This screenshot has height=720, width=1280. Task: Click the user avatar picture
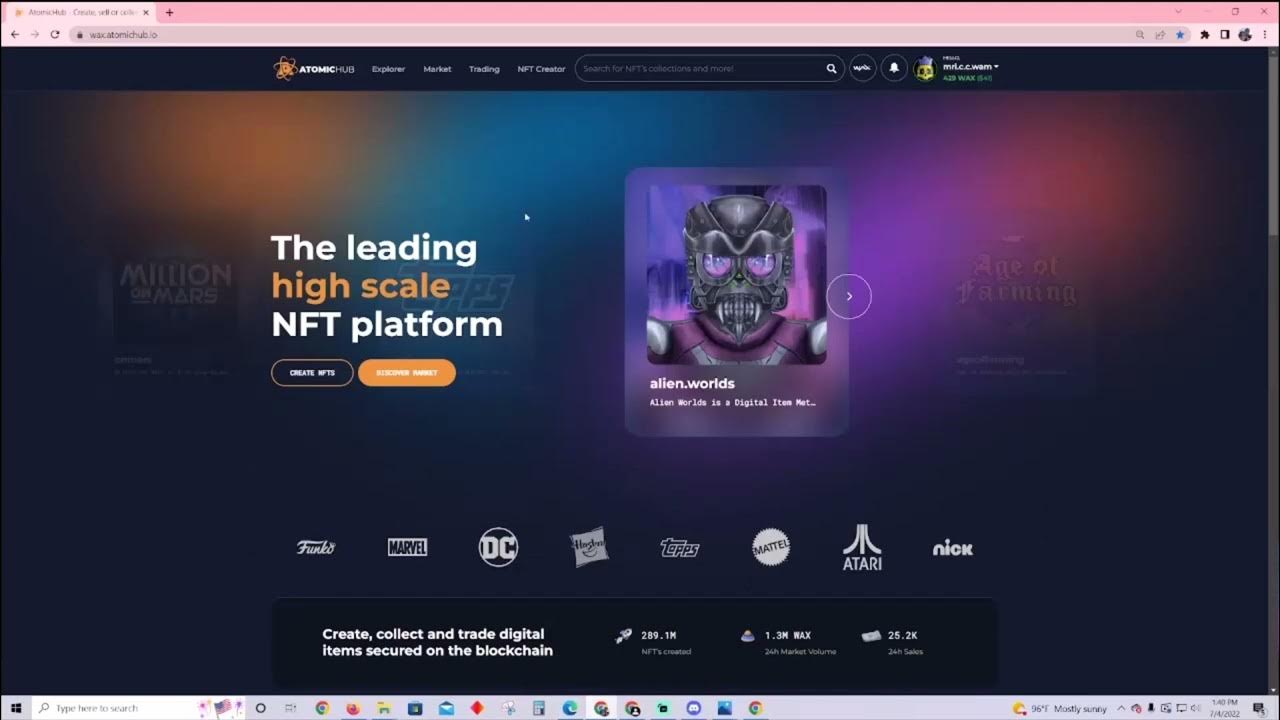[x=925, y=69]
